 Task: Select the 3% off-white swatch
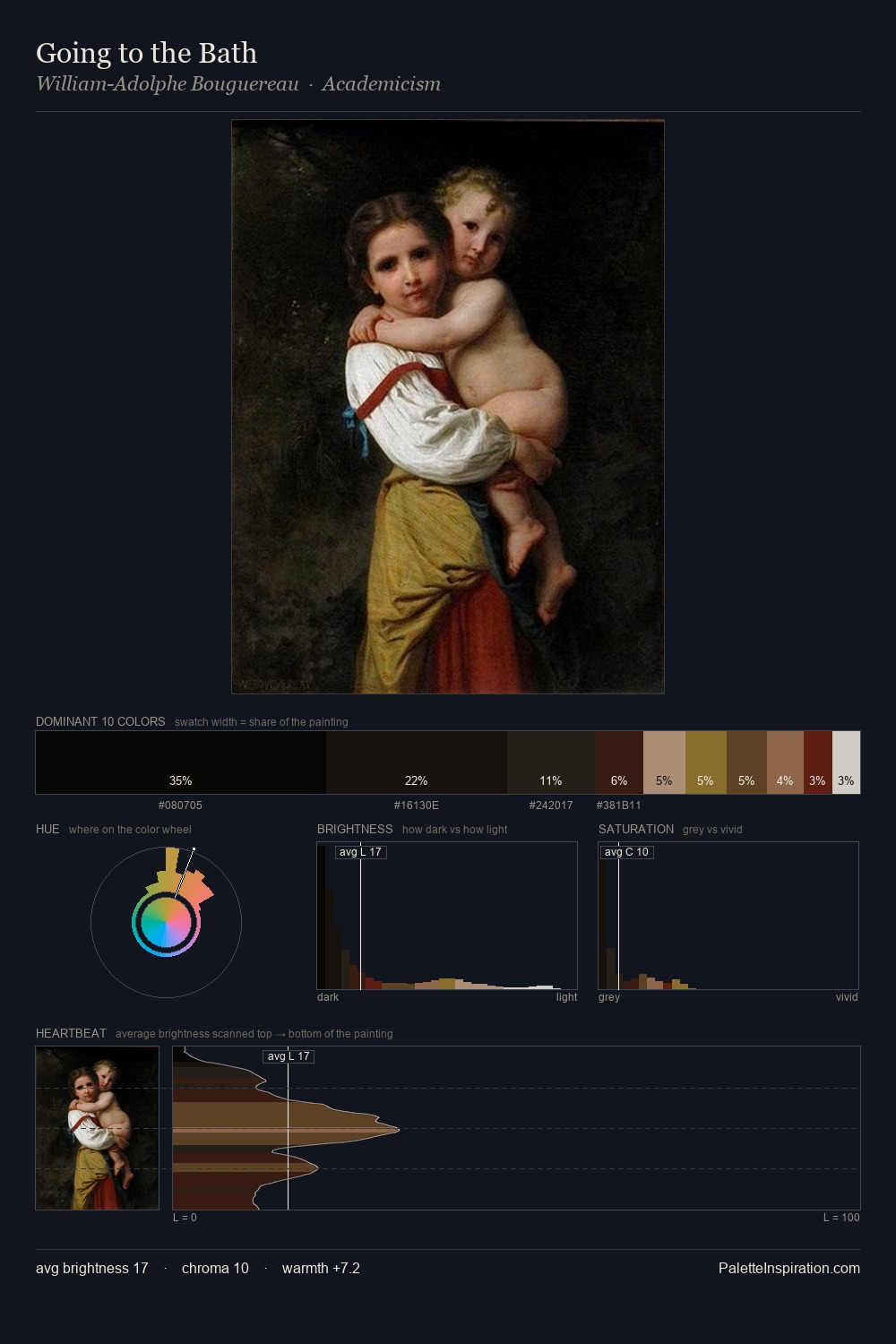coord(846,762)
